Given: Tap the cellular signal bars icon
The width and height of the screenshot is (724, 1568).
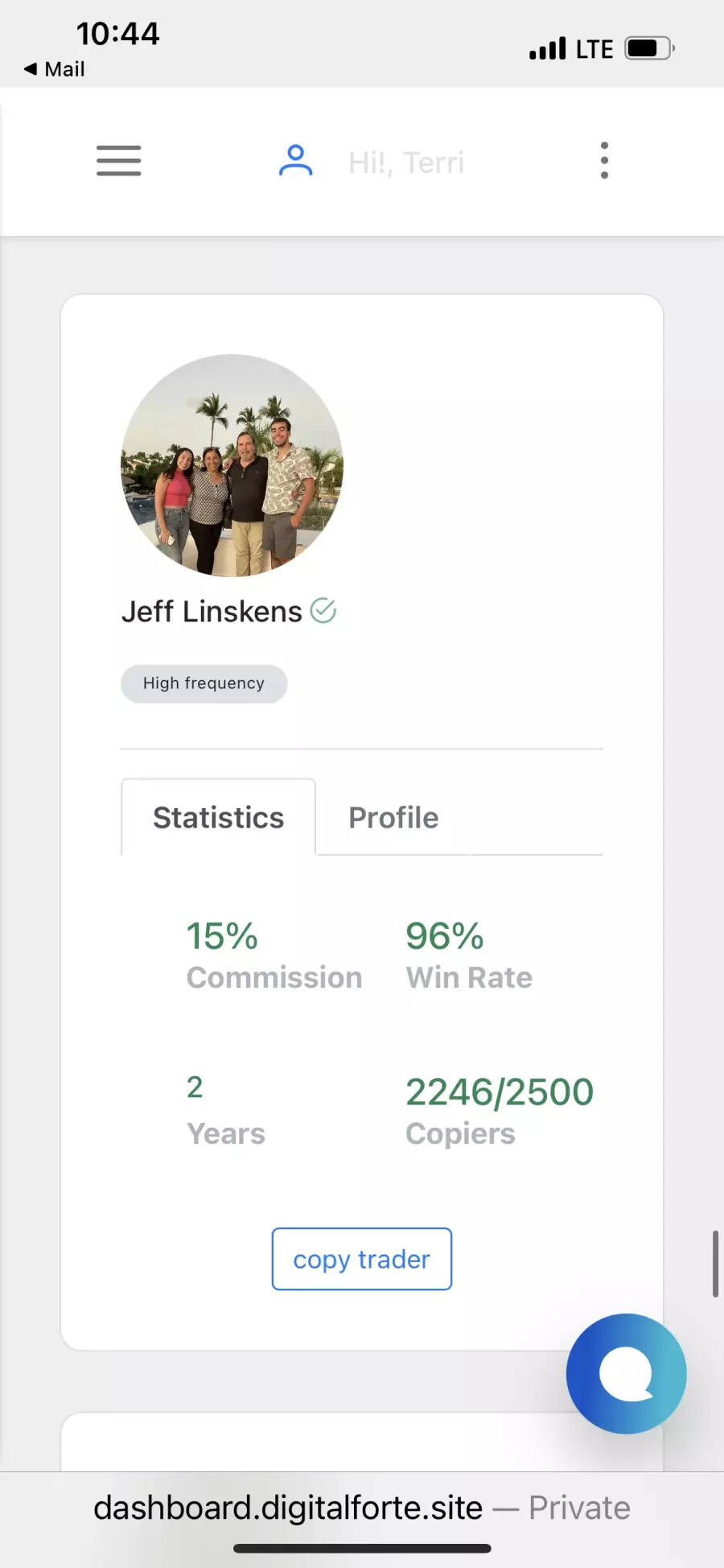Looking at the screenshot, I should point(547,48).
